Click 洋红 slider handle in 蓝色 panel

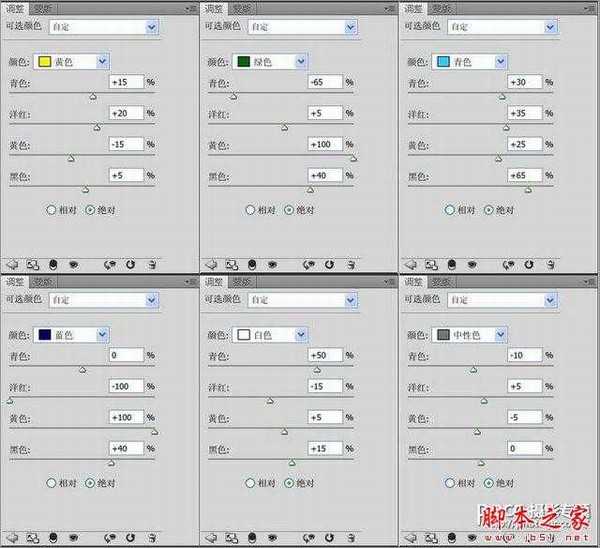point(10,401)
